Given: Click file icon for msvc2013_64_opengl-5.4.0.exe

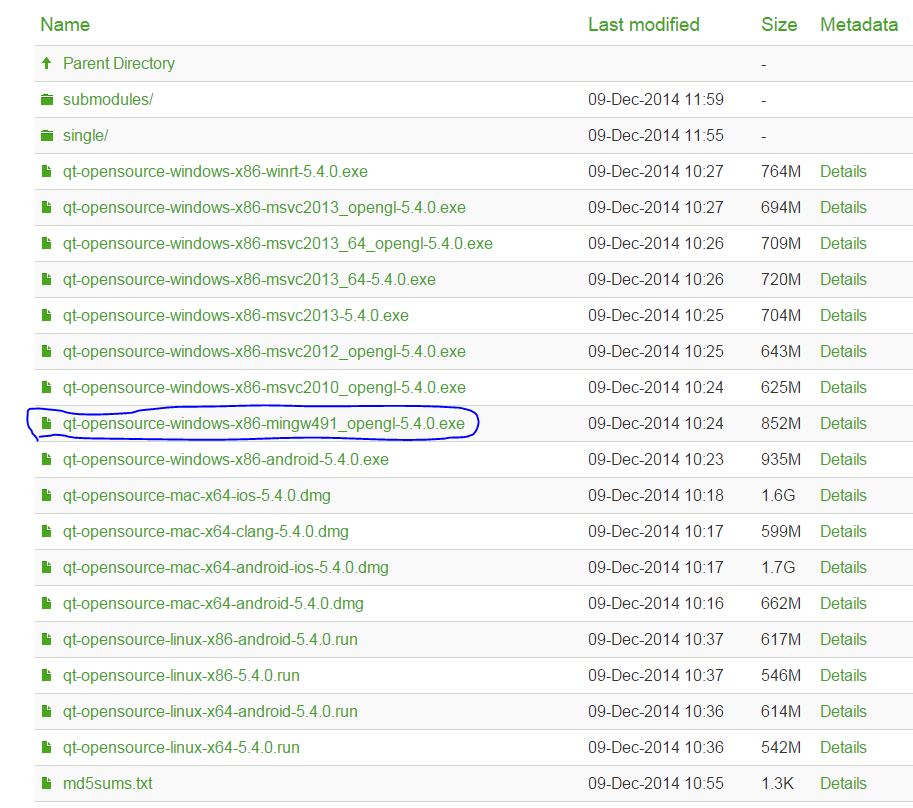Looking at the screenshot, I should tap(47, 243).
